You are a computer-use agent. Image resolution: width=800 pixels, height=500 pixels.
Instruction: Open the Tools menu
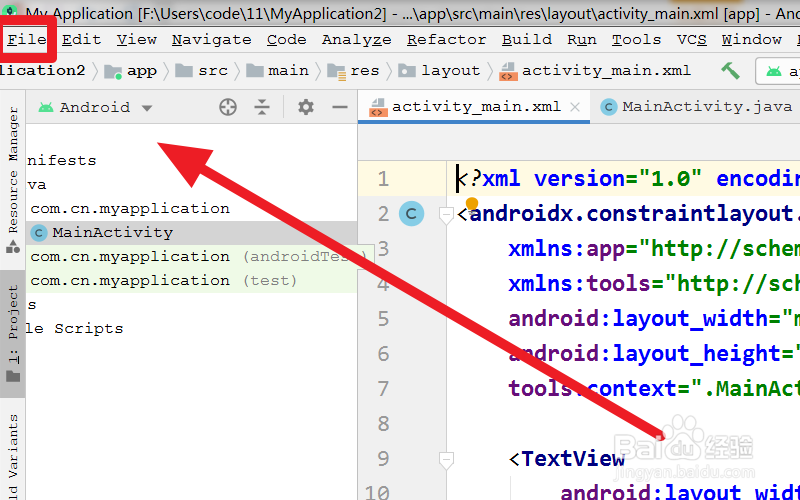pyautogui.click(x=637, y=39)
